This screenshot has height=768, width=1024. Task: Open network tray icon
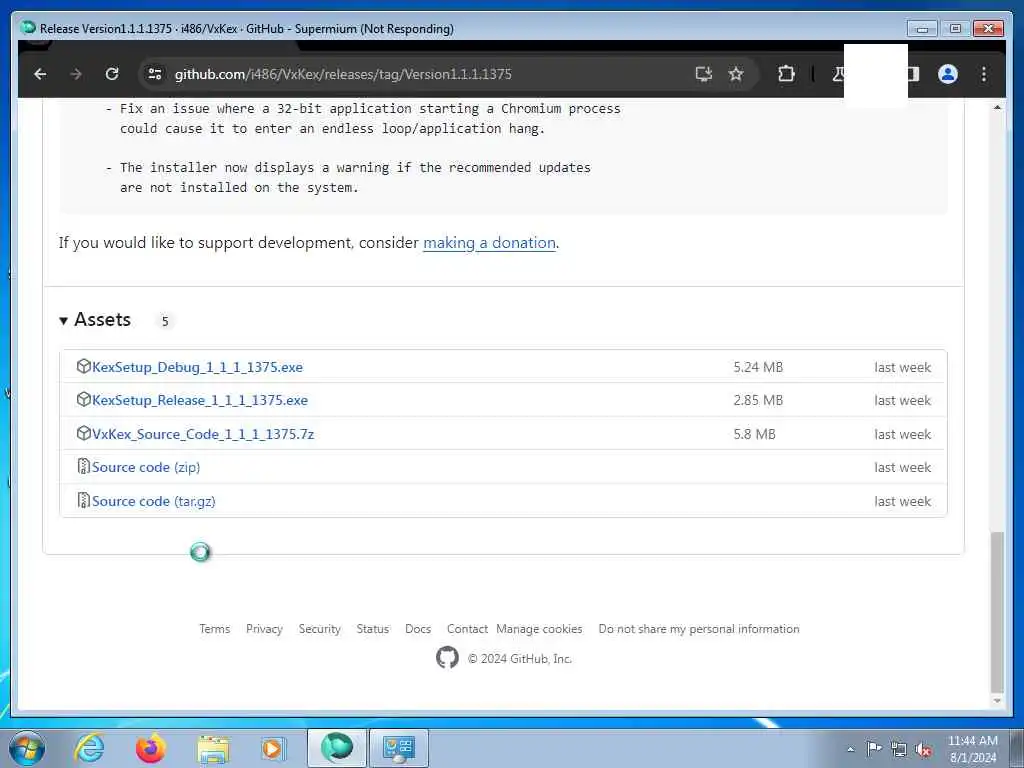click(899, 749)
